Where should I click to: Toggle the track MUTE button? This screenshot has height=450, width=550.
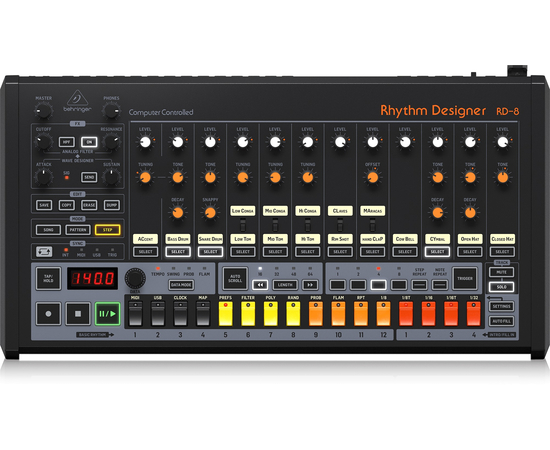pyautogui.click(x=502, y=272)
